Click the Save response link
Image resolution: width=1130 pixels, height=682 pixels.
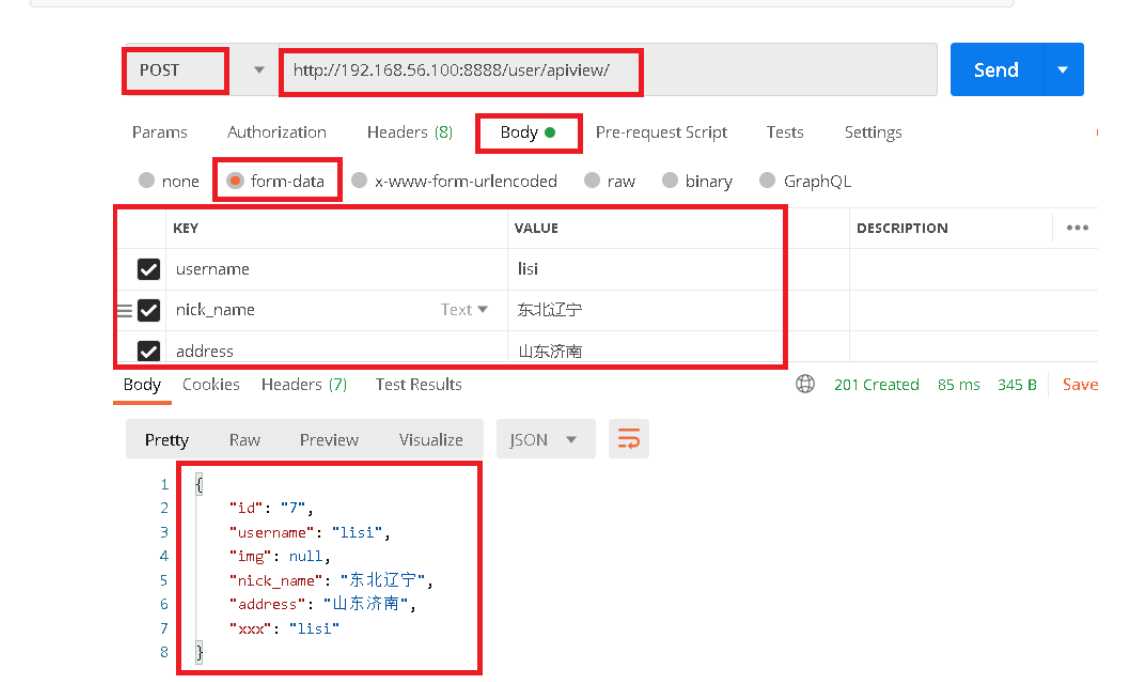pyautogui.click(x=1080, y=384)
